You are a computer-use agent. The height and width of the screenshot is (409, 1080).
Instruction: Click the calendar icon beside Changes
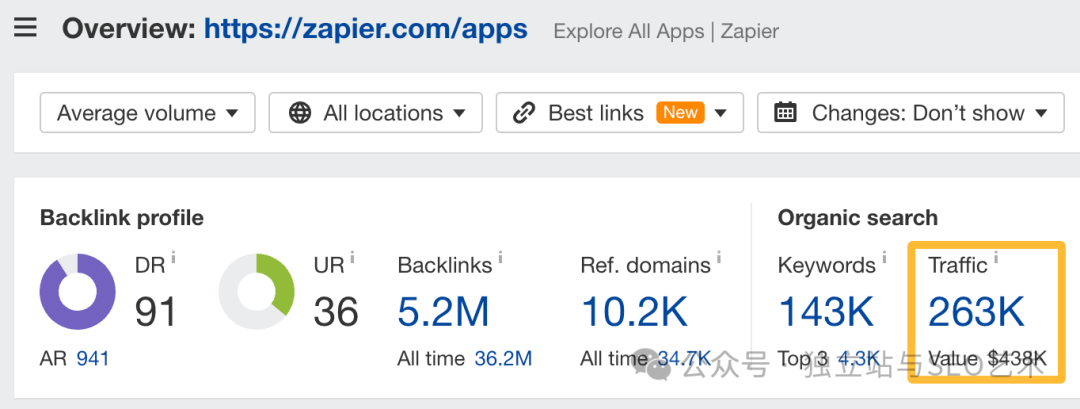pos(785,112)
